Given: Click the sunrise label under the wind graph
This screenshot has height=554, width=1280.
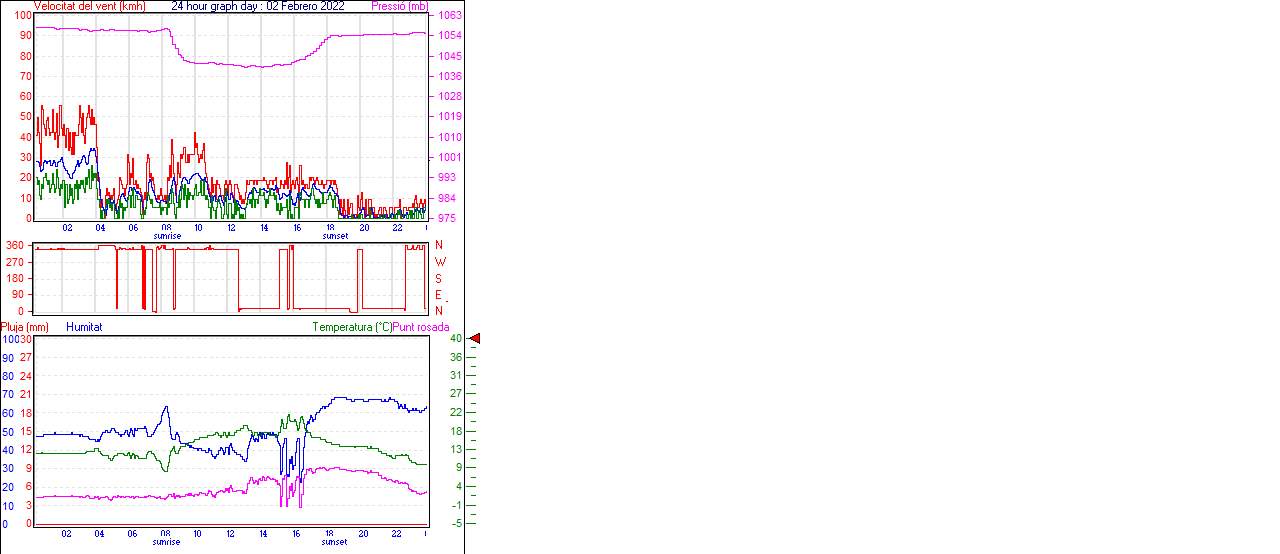Looking at the screenshot, I should 167,236.
